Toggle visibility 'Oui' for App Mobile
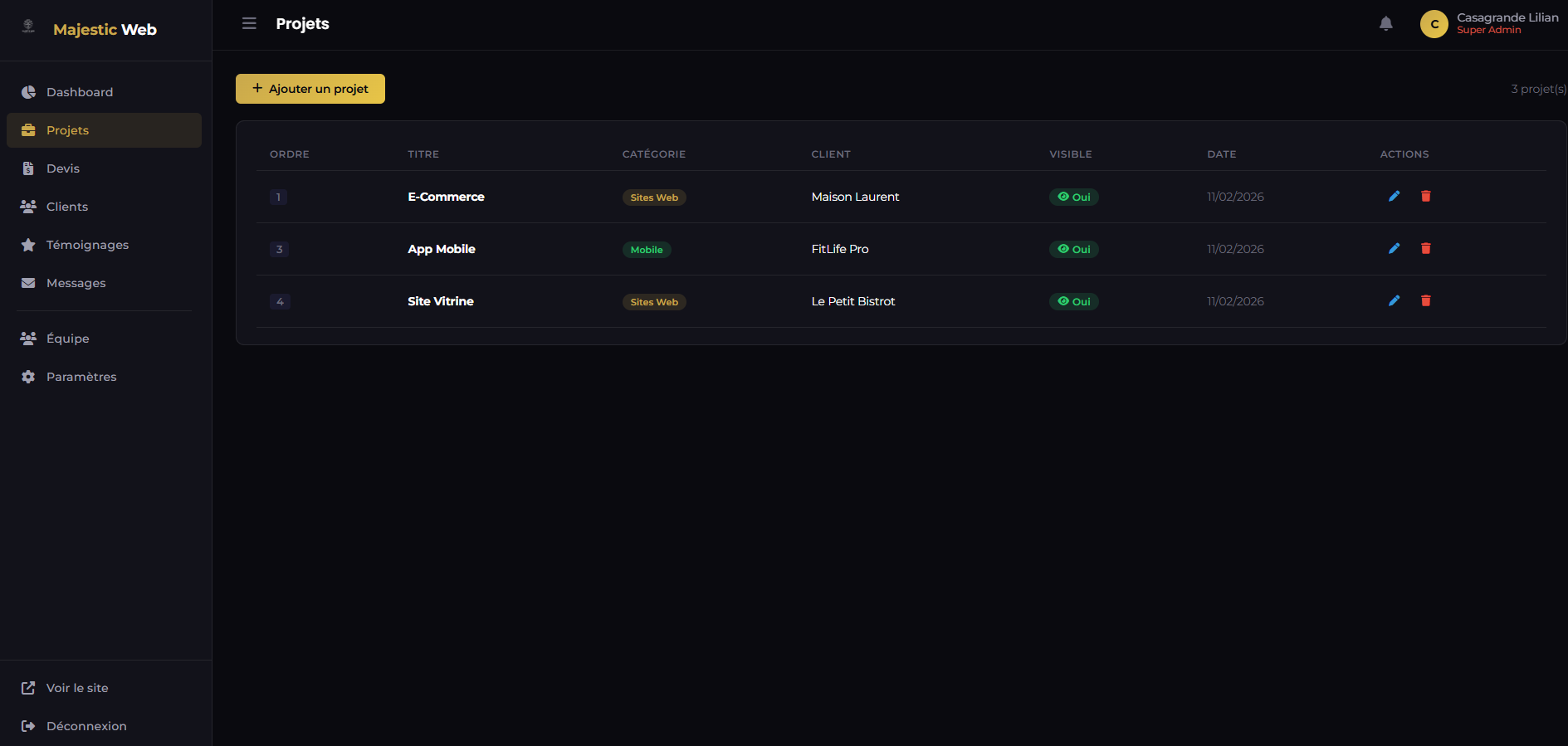 click(x=1073, y=250)
